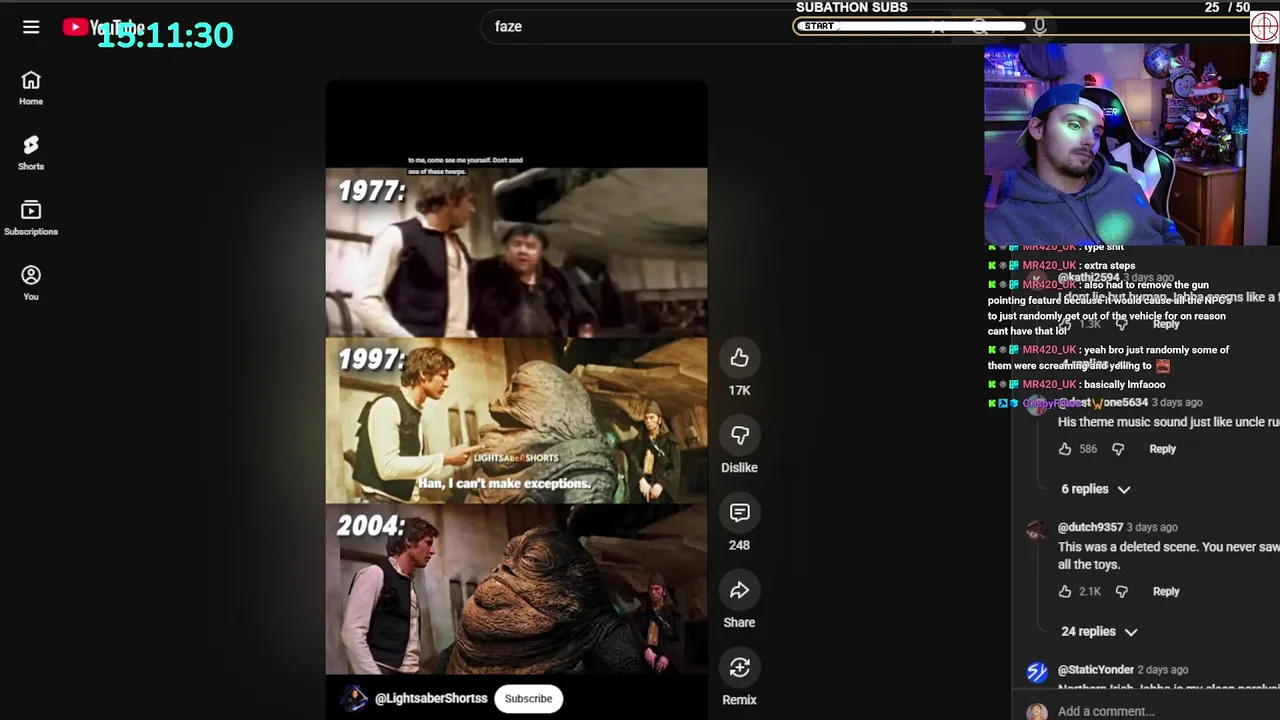Dislike @dutch9357's comment
This screenshot has height=720, width=1280.
tap(1122, 591)
